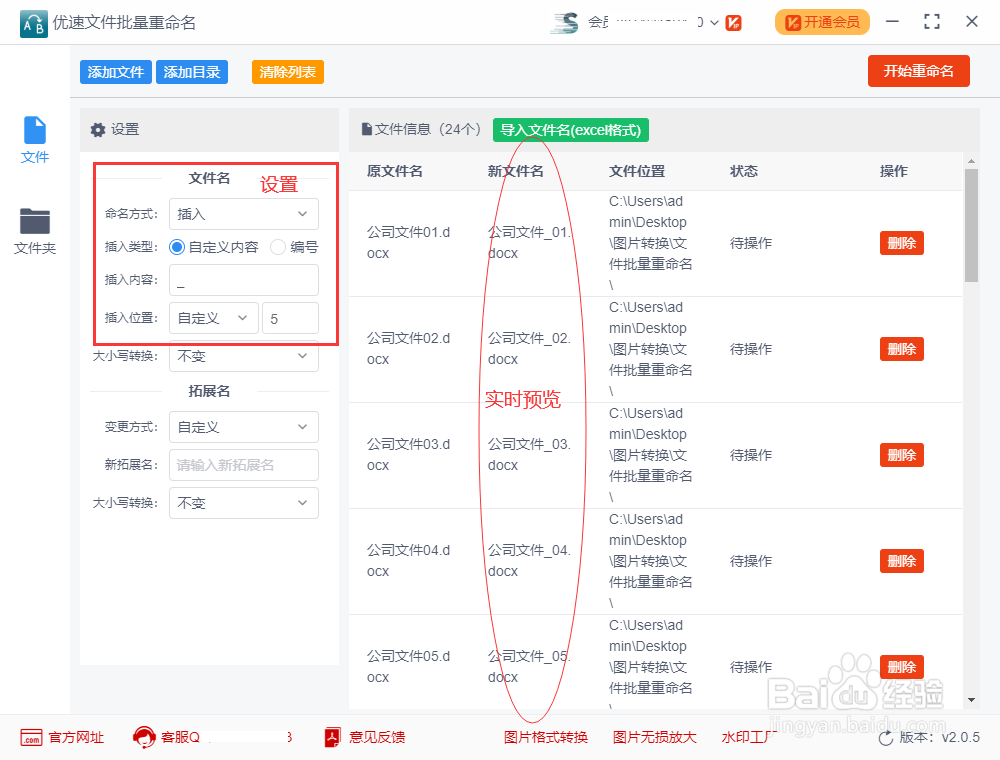Click the 操作 column header
The width and height of the screenshot is (1000, 760).
point(893,171)
